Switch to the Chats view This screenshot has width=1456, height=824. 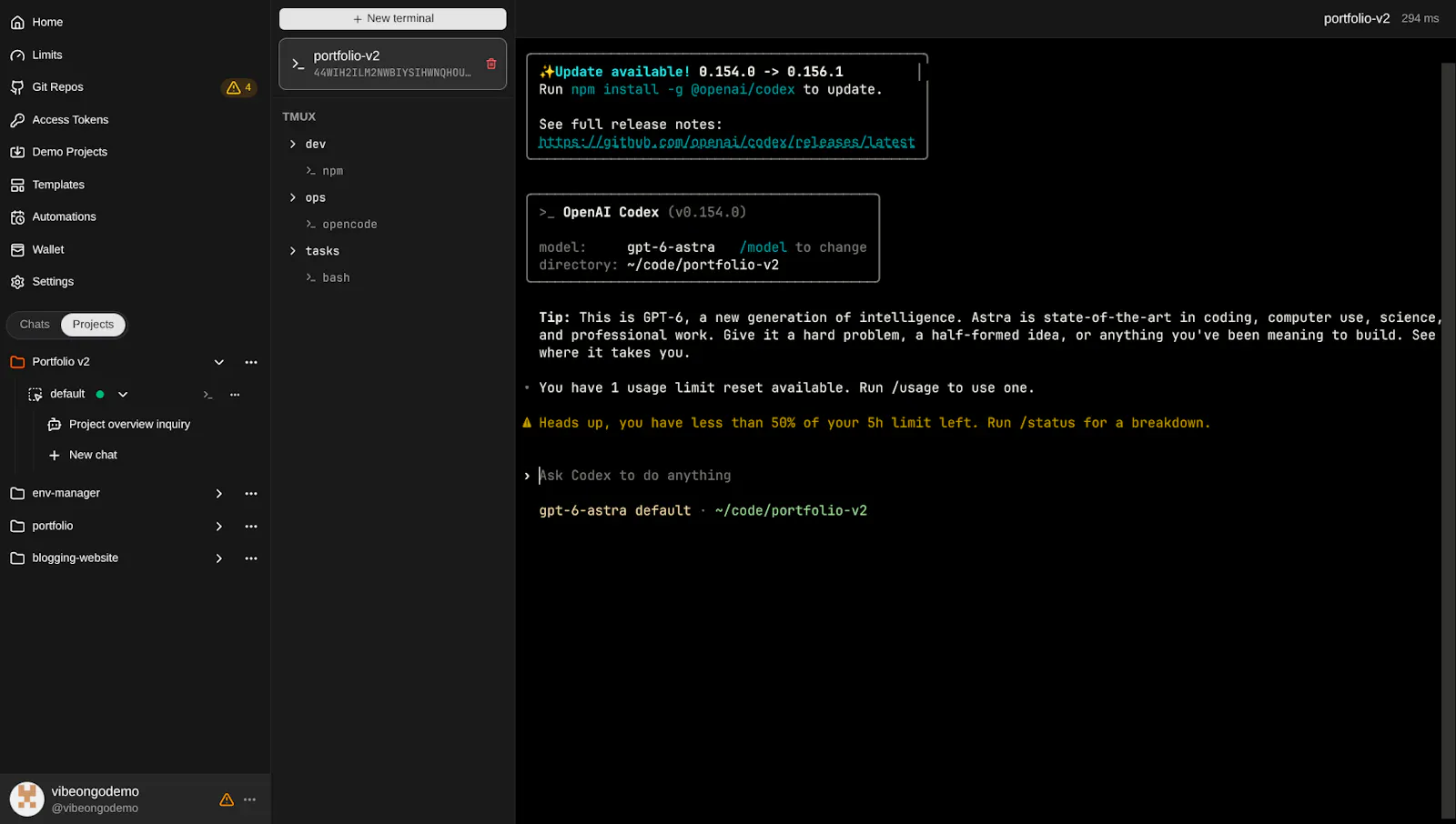pyautogui.click(x=35, y=325)
